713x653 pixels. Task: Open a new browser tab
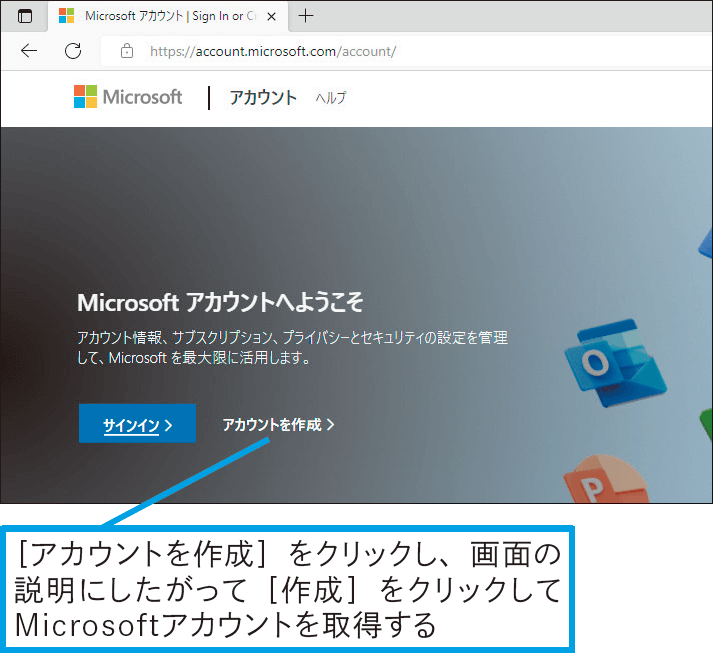tap(306, 16)
